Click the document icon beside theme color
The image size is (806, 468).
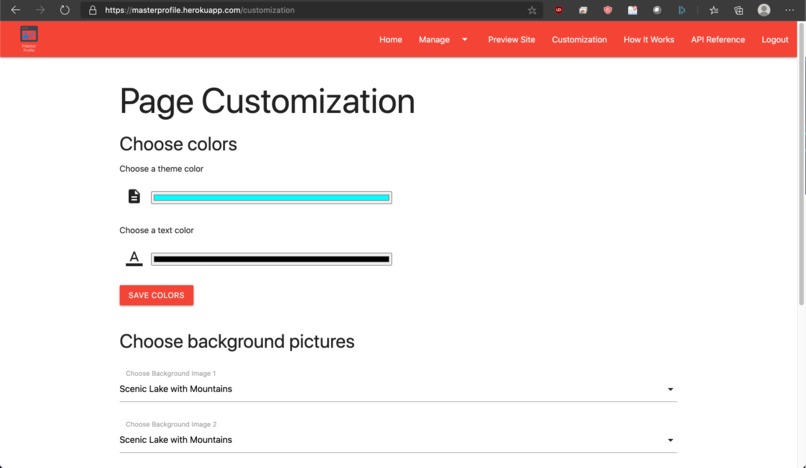[x=134, y=196]
